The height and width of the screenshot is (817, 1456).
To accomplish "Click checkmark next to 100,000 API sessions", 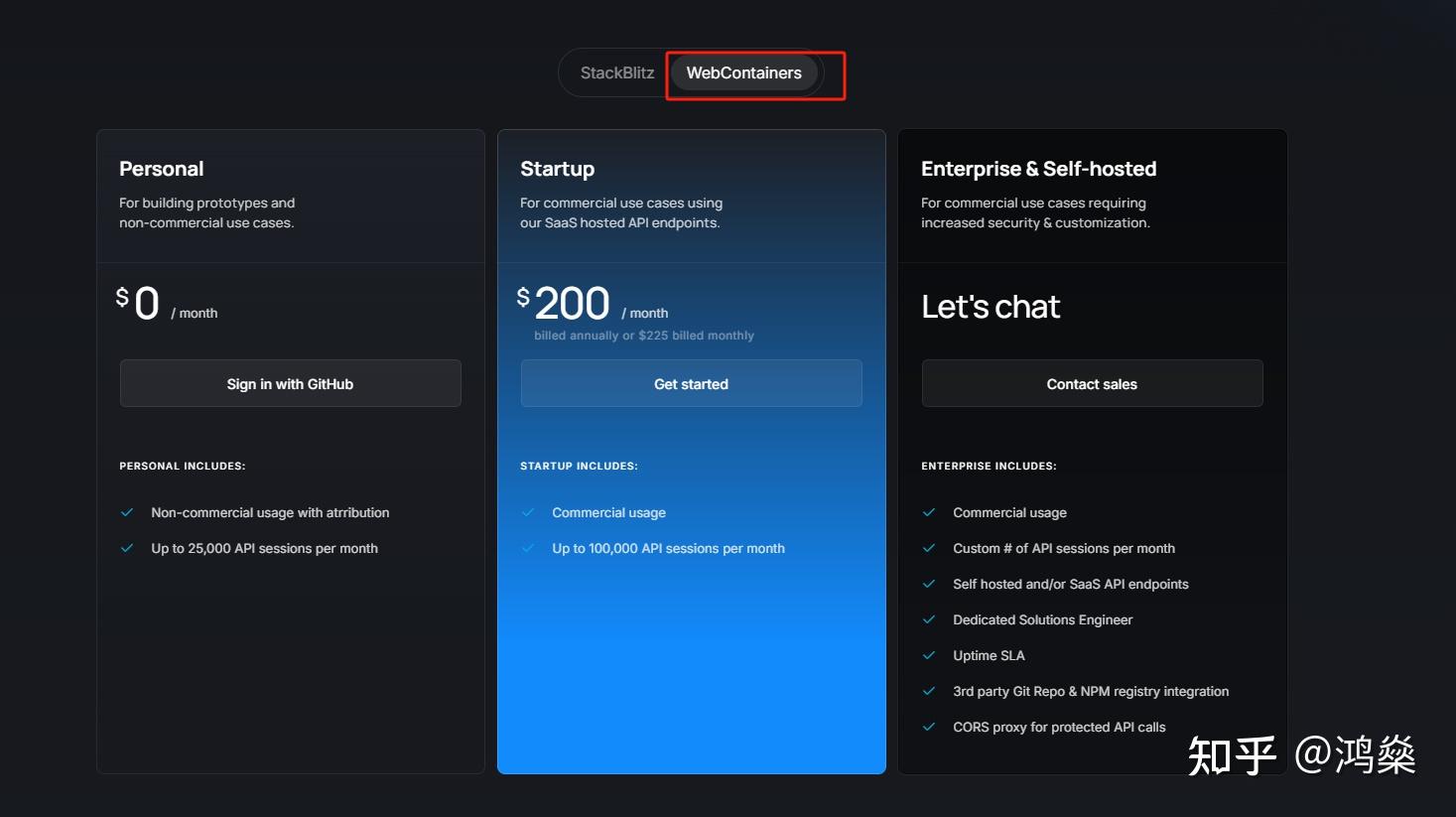I will [528, 549].
